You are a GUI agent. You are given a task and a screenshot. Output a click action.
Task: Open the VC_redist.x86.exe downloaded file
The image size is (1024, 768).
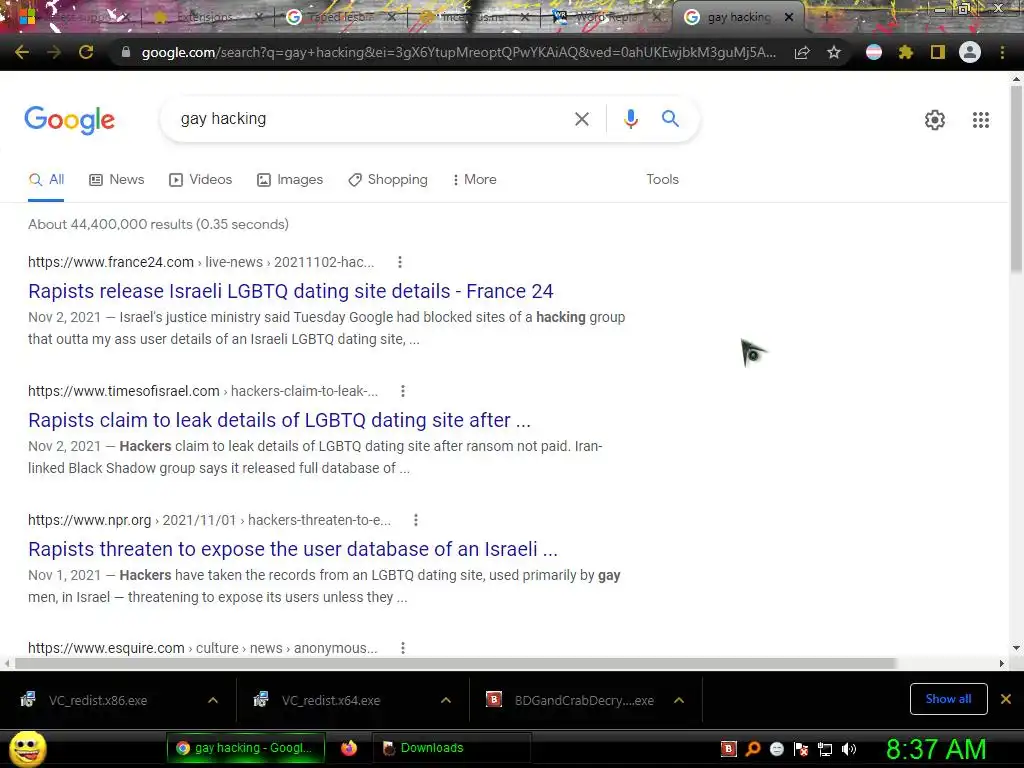click(97, 700)
